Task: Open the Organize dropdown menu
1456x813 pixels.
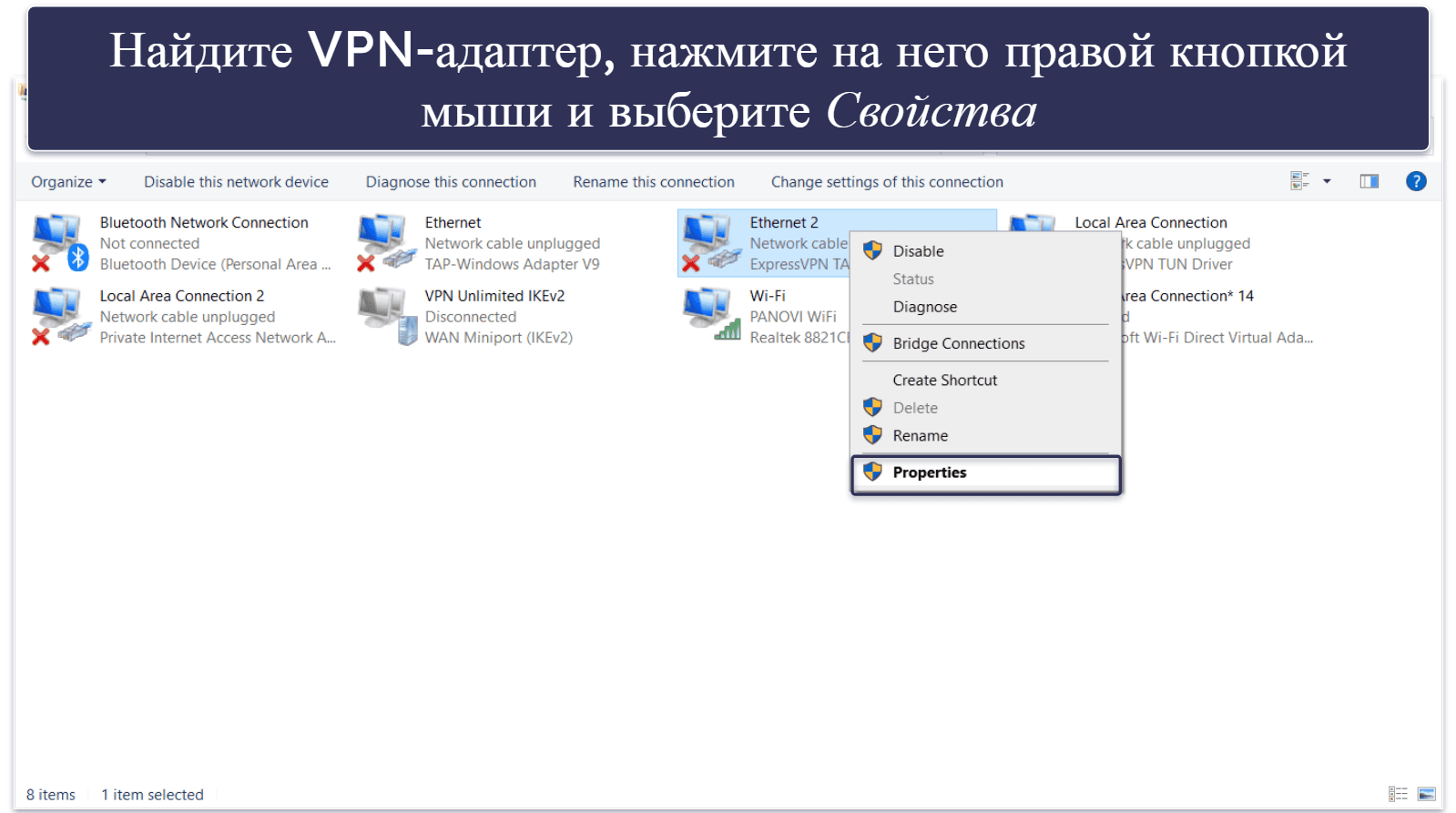Action: [68, 181]
